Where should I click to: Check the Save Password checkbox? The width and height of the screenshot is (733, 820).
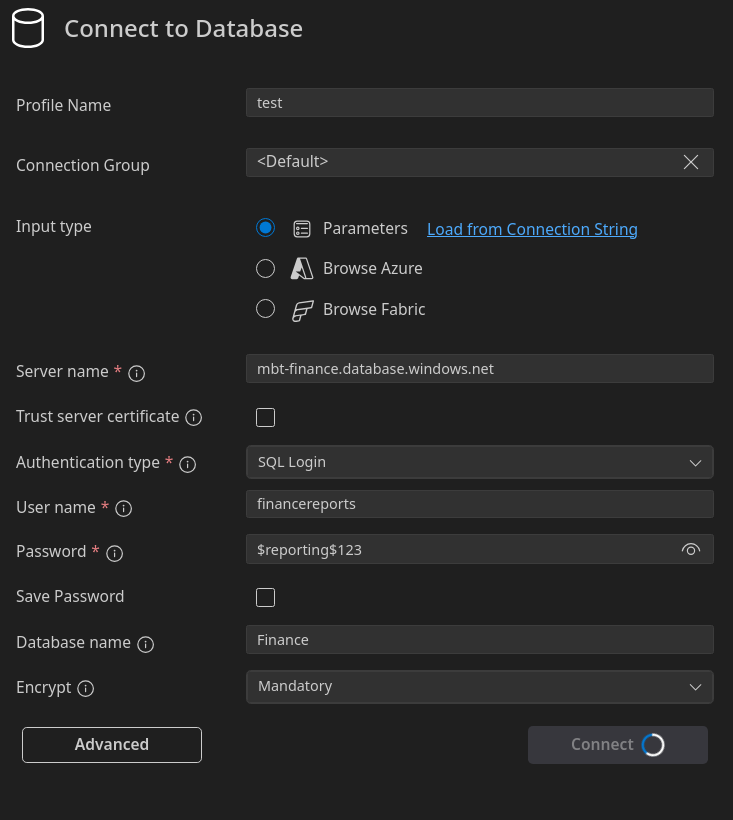point(265,597)
